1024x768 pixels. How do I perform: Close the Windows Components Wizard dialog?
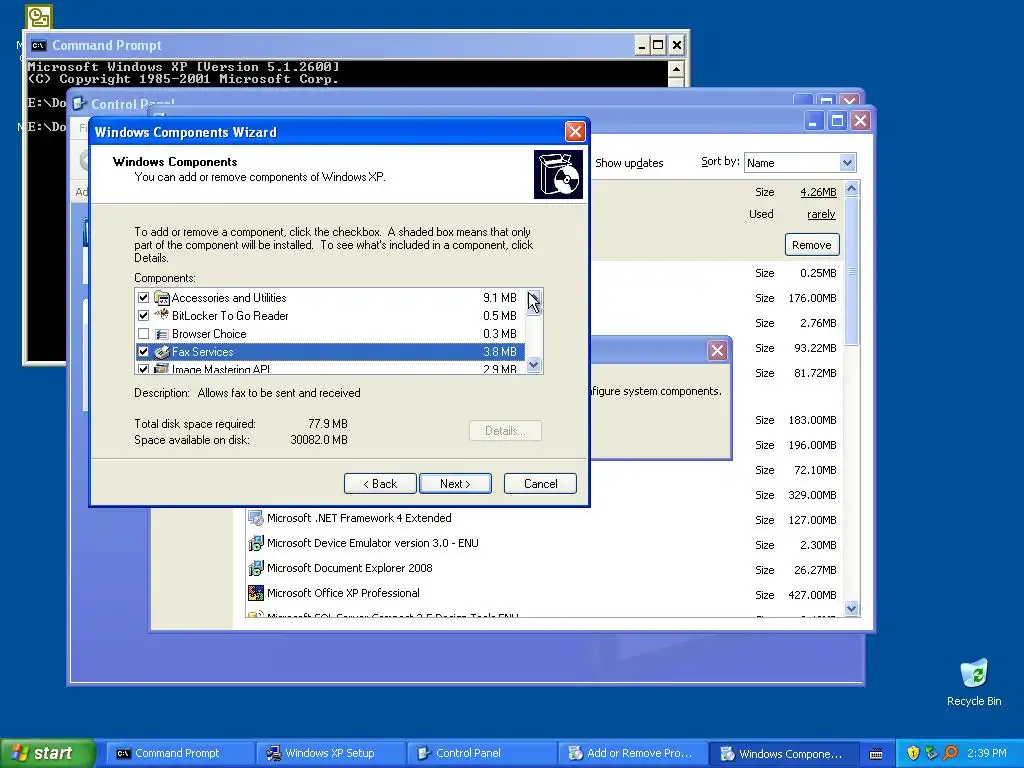pyautogui.click(x=575, y=132)
